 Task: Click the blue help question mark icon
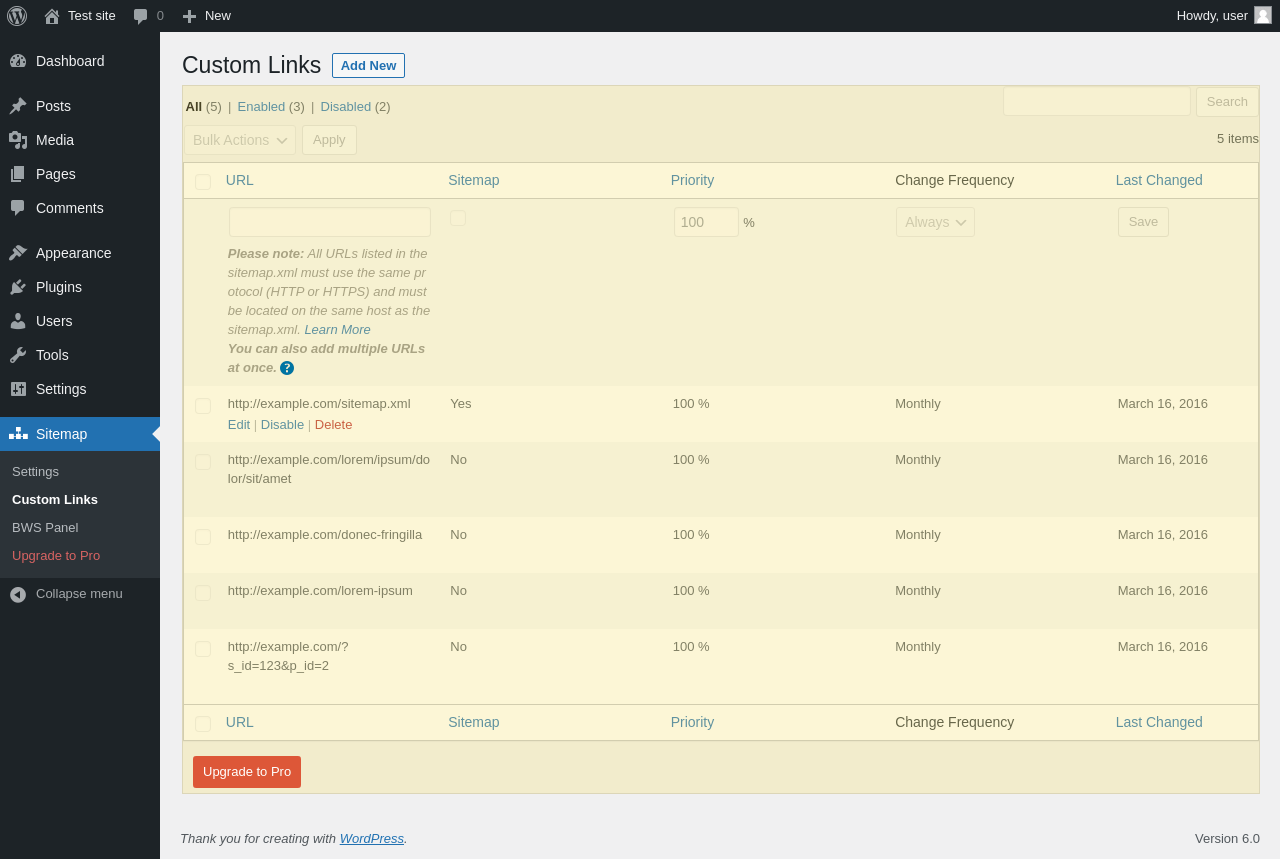pos(287,368)
